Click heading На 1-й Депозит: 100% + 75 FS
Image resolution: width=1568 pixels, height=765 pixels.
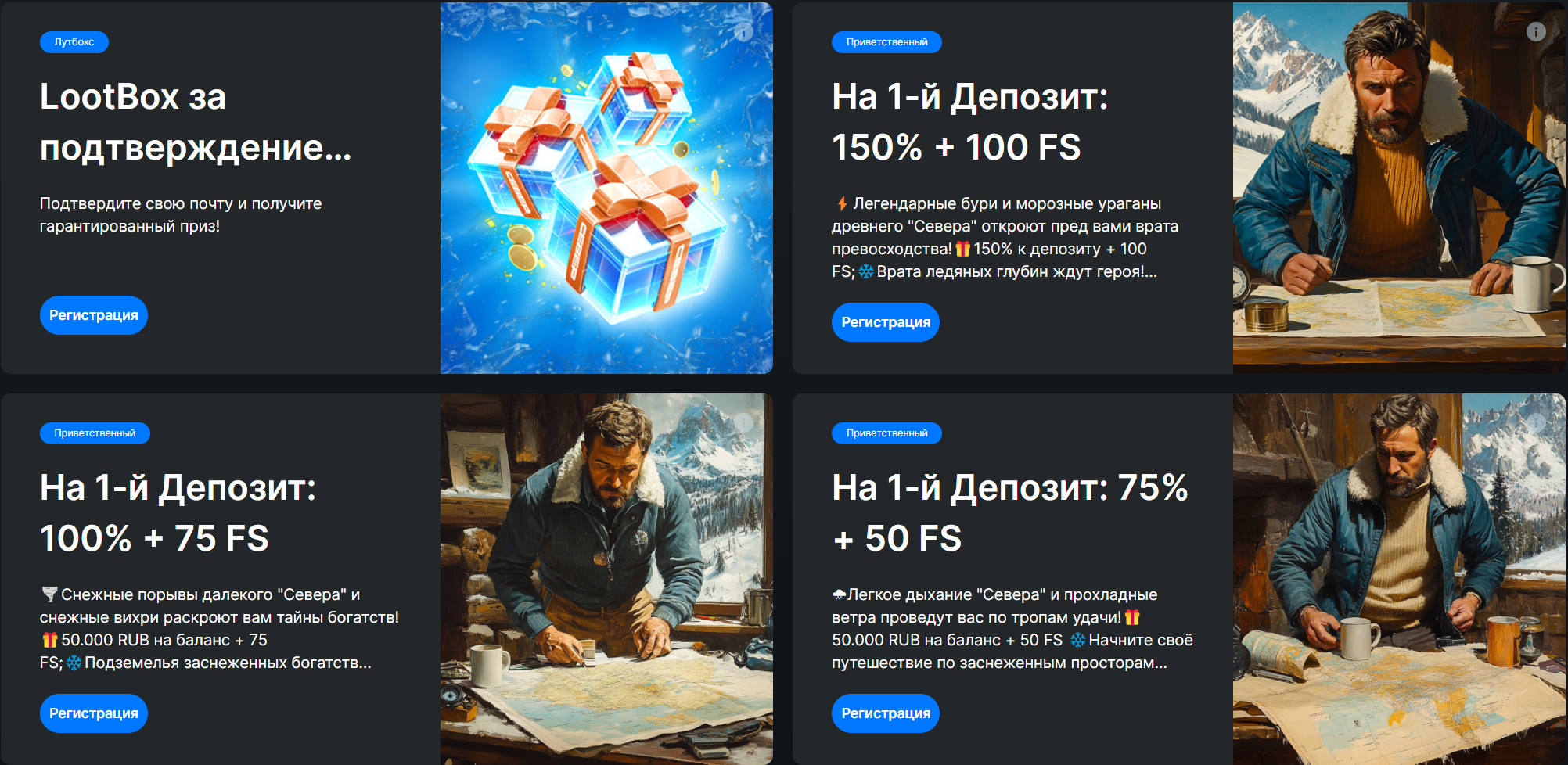pos(178,513)
